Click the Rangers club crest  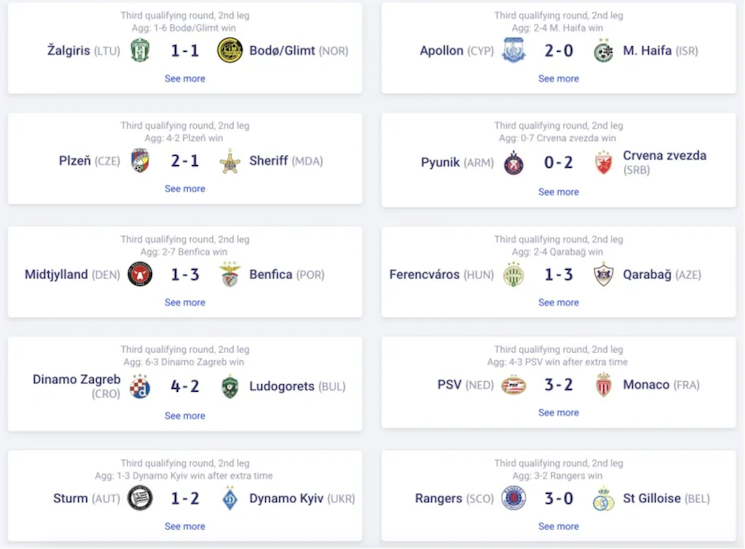(514, 498)
